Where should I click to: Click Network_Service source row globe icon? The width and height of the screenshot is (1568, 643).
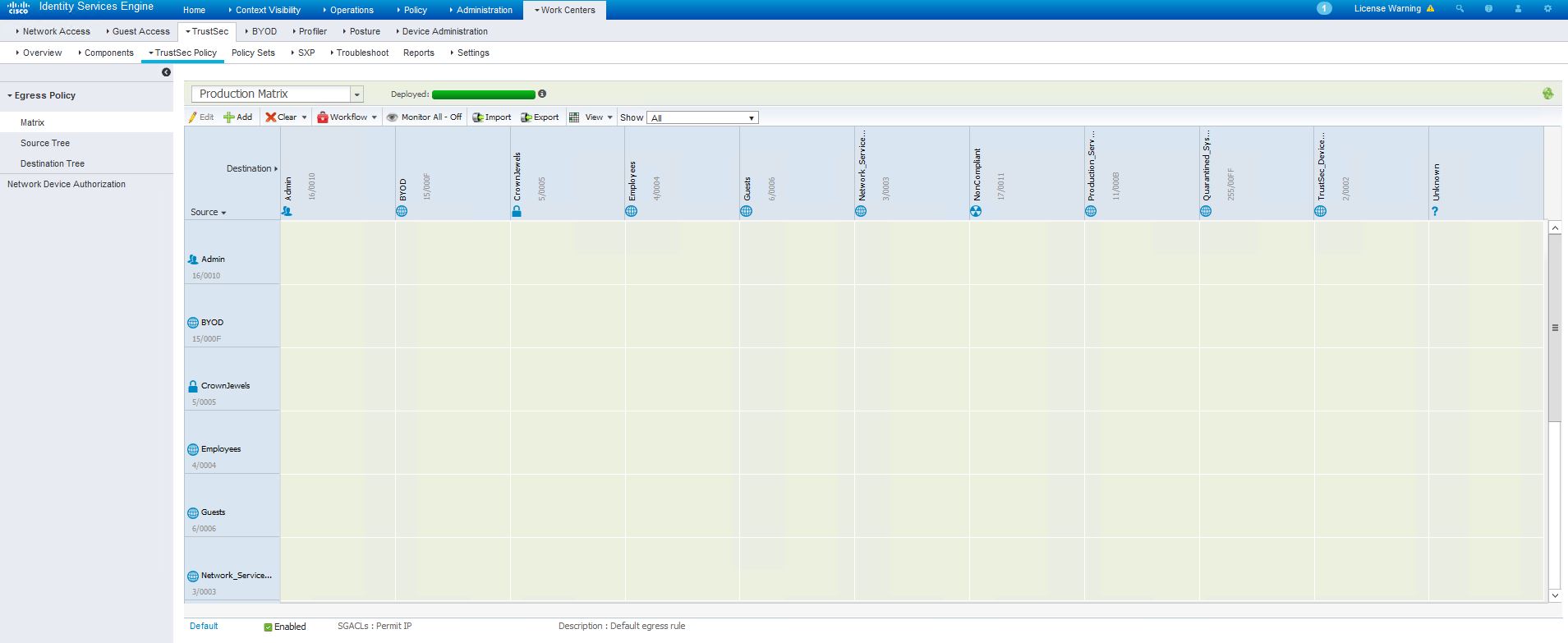tap(193, 576)
